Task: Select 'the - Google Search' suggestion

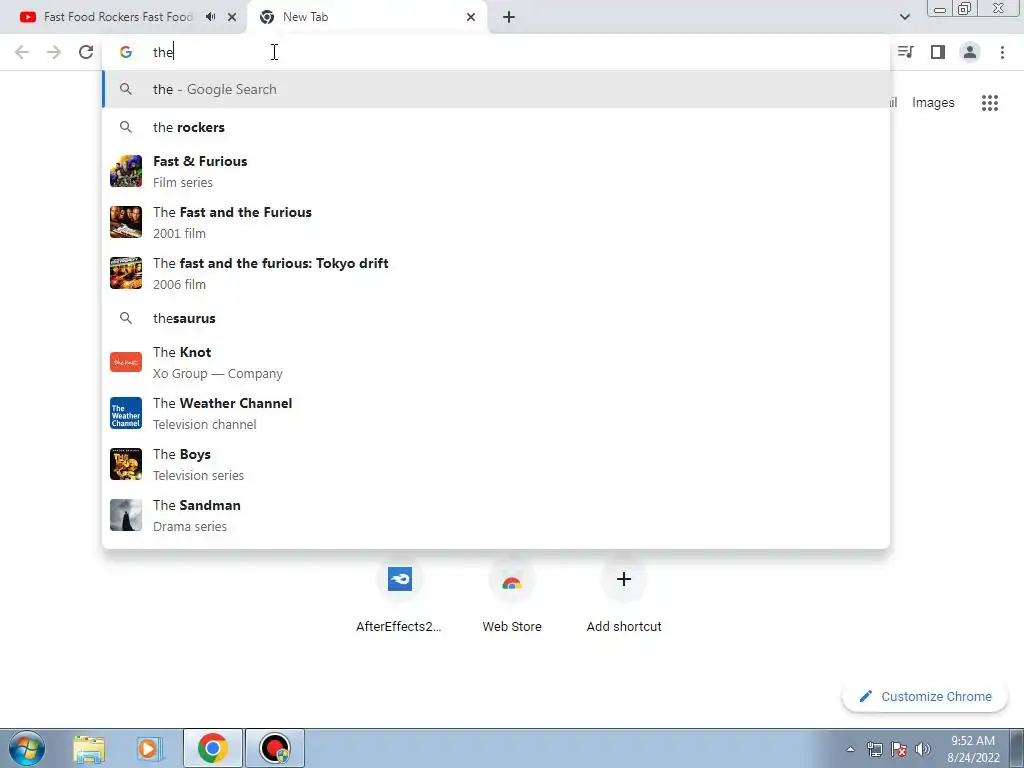Action: (x=496, y=89)
